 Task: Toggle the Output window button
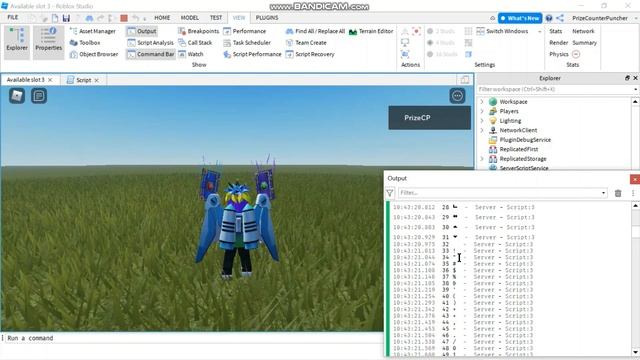[142, 31]
